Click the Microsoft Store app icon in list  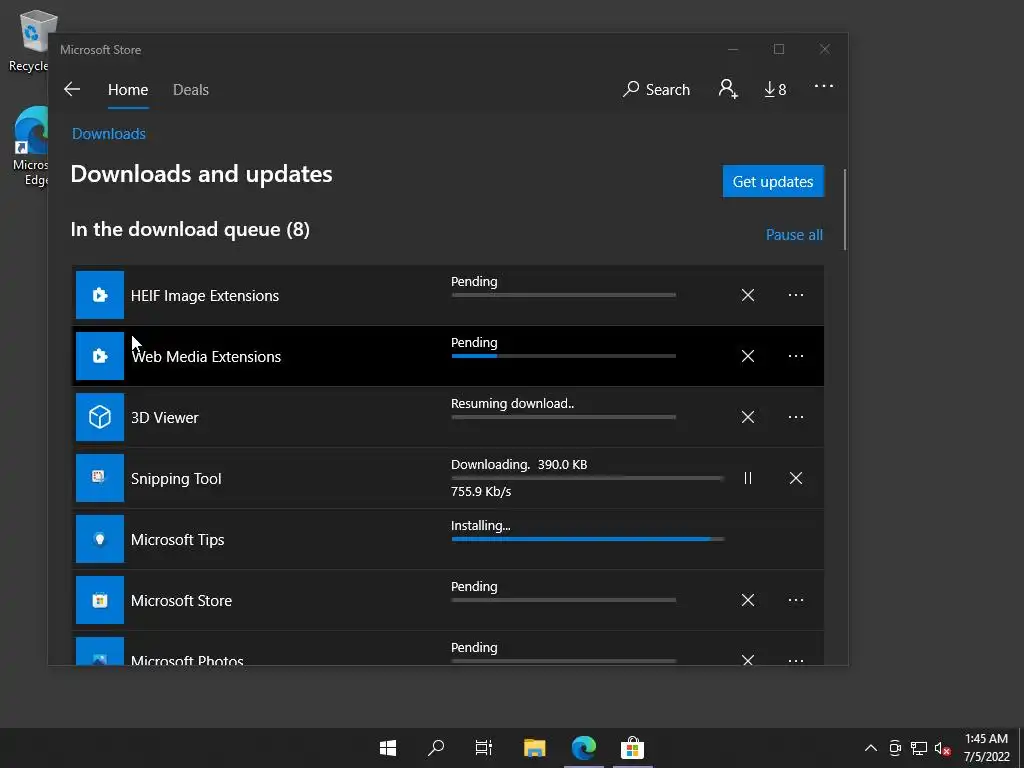(x=100, y=600)
